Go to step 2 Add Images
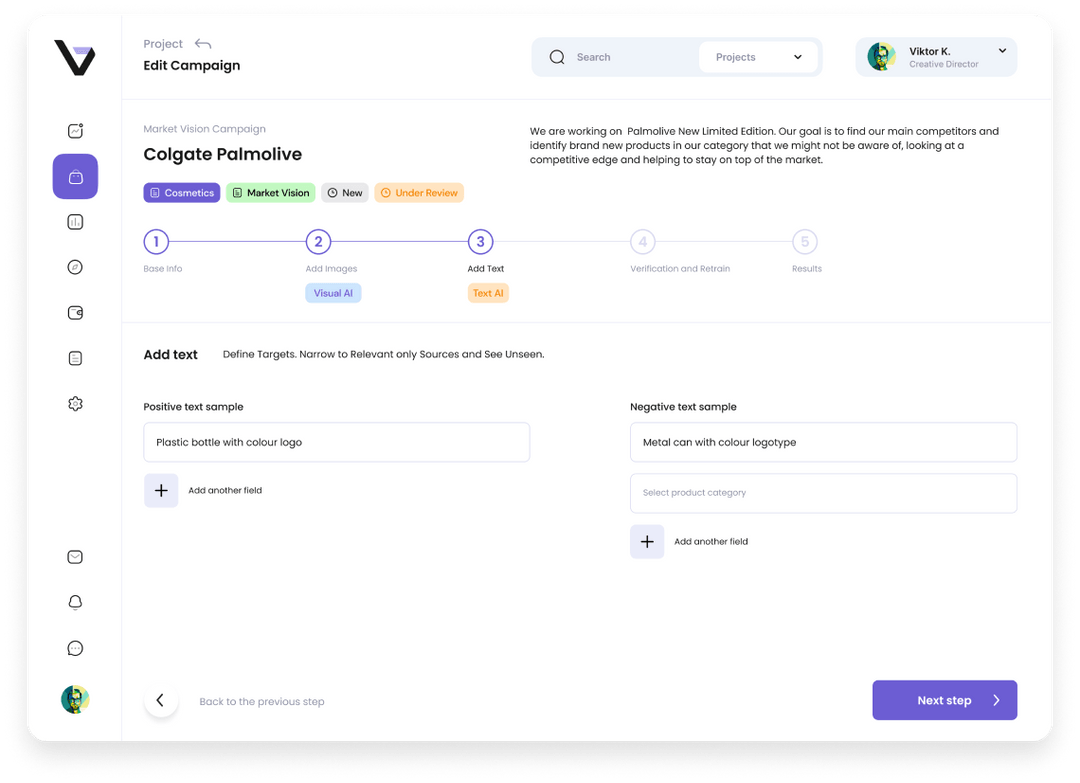The height and width of the screenshot is (783, 1080). coord(318,242)
